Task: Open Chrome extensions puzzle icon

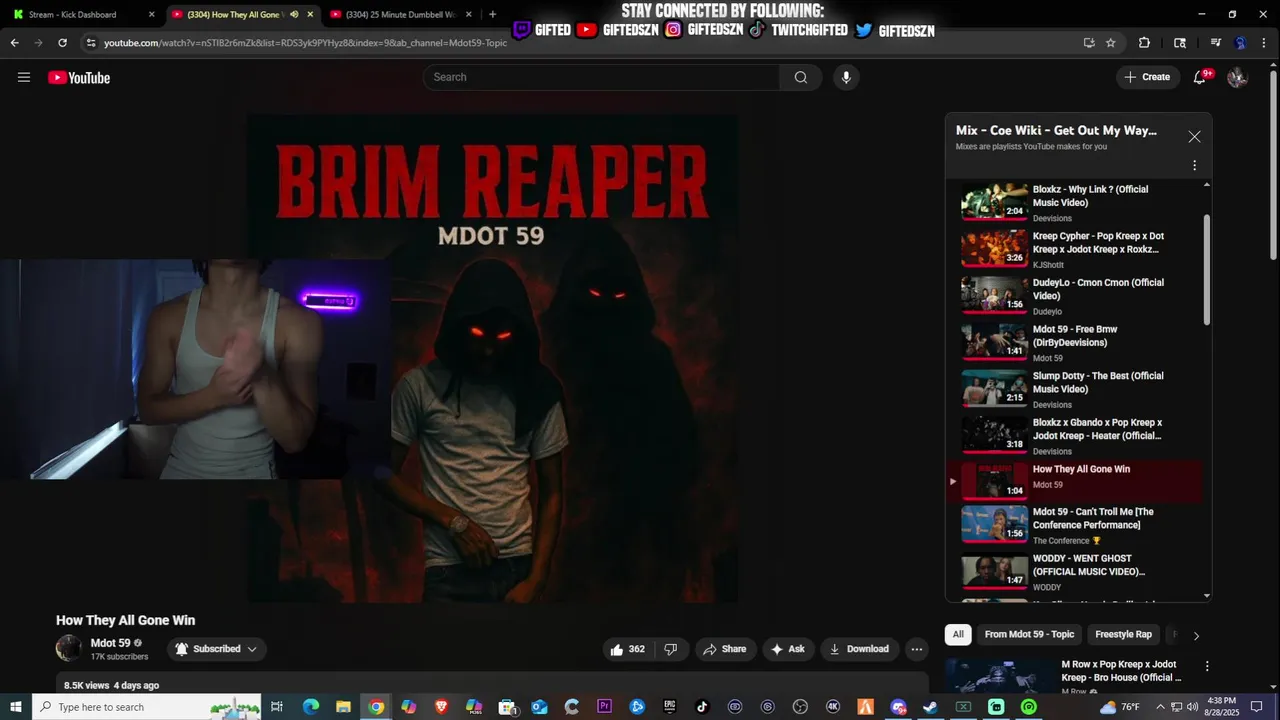Action: pyautogui.click(x=1145, y=43)
